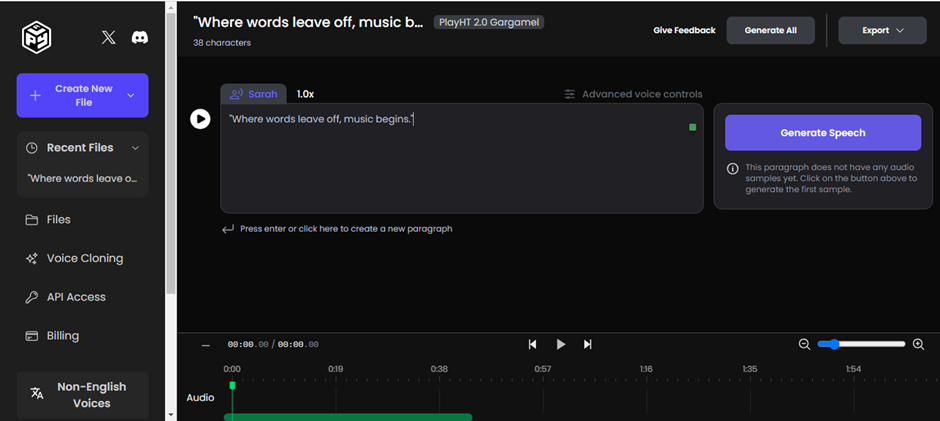Click the Give Feedback link
This screenshot has height=421, width=940.
(x=684, y=31)
